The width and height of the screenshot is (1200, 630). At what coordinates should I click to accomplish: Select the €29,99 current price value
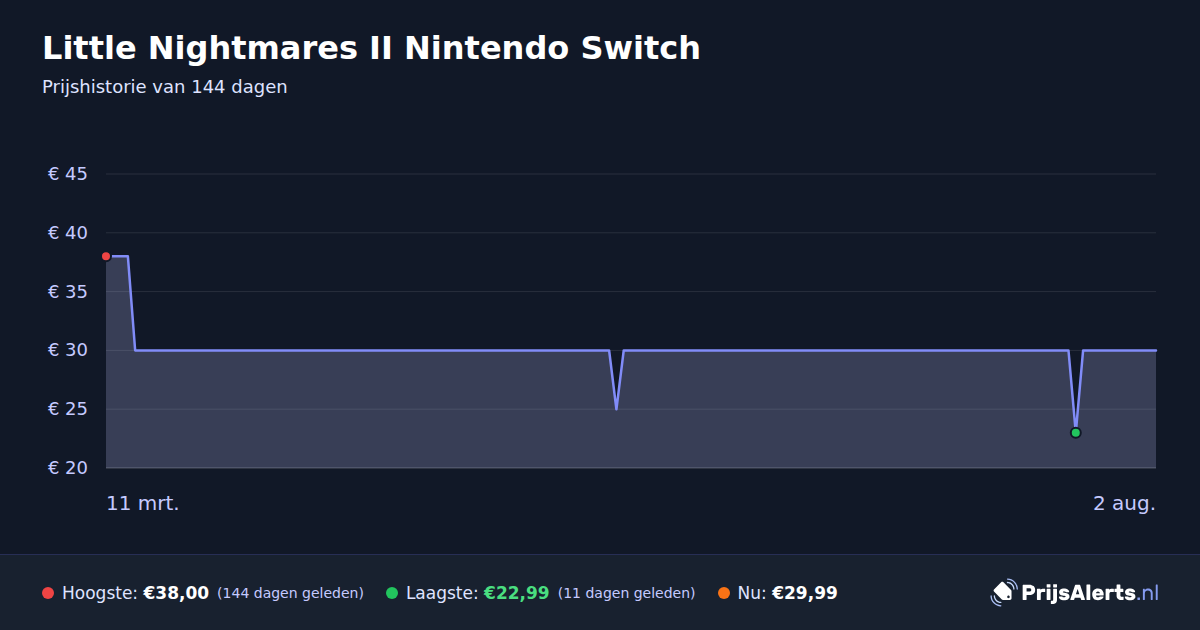point(804,593)
